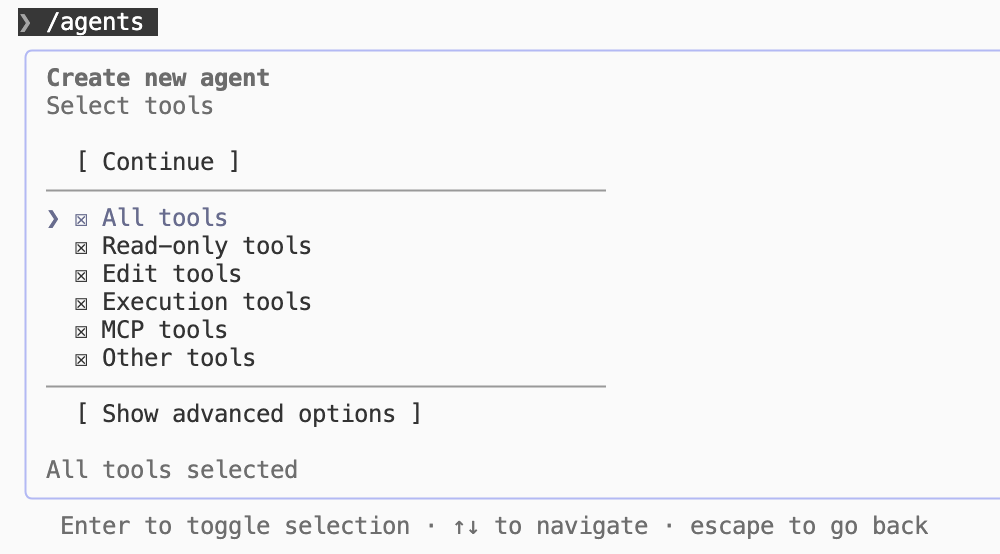Expand Show advanced options
Image resolution: width=1000 pixels, height=554 pixels.
(249, 414)
